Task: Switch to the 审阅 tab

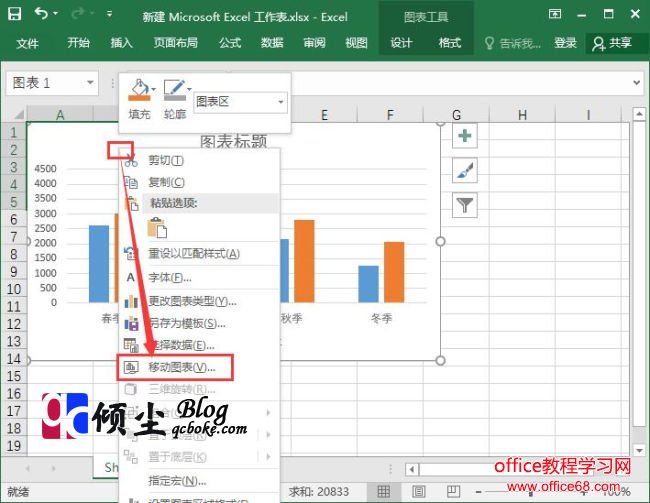Action: [314, 43]
